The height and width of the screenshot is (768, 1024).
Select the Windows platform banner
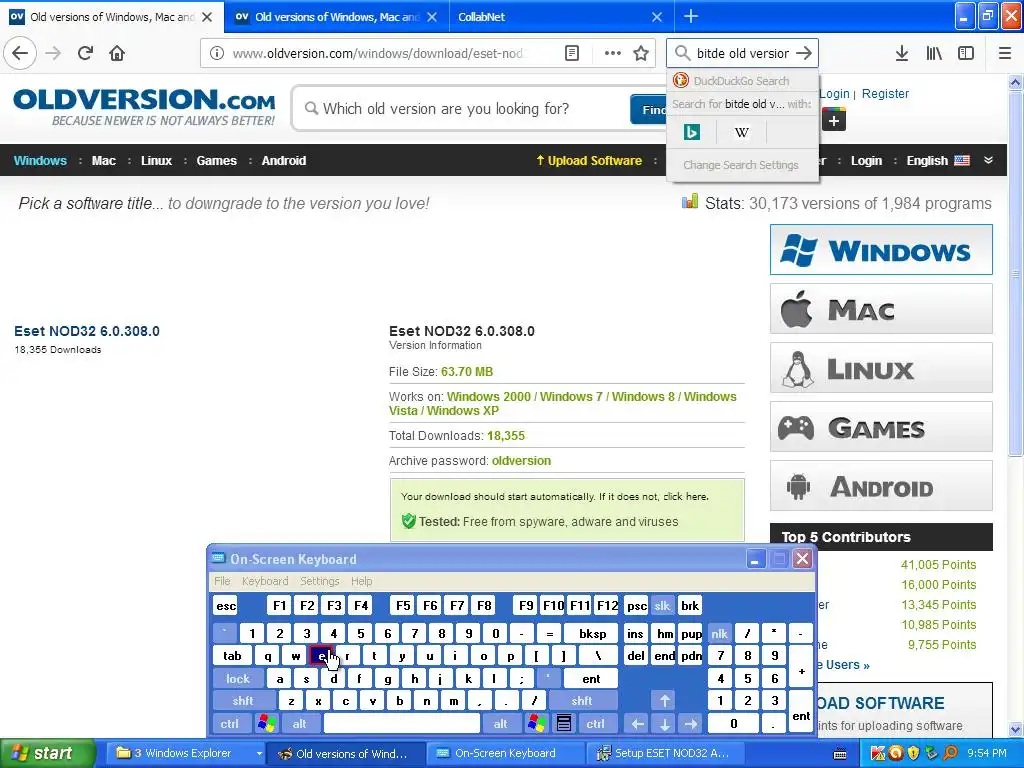(x=881, y=249)
